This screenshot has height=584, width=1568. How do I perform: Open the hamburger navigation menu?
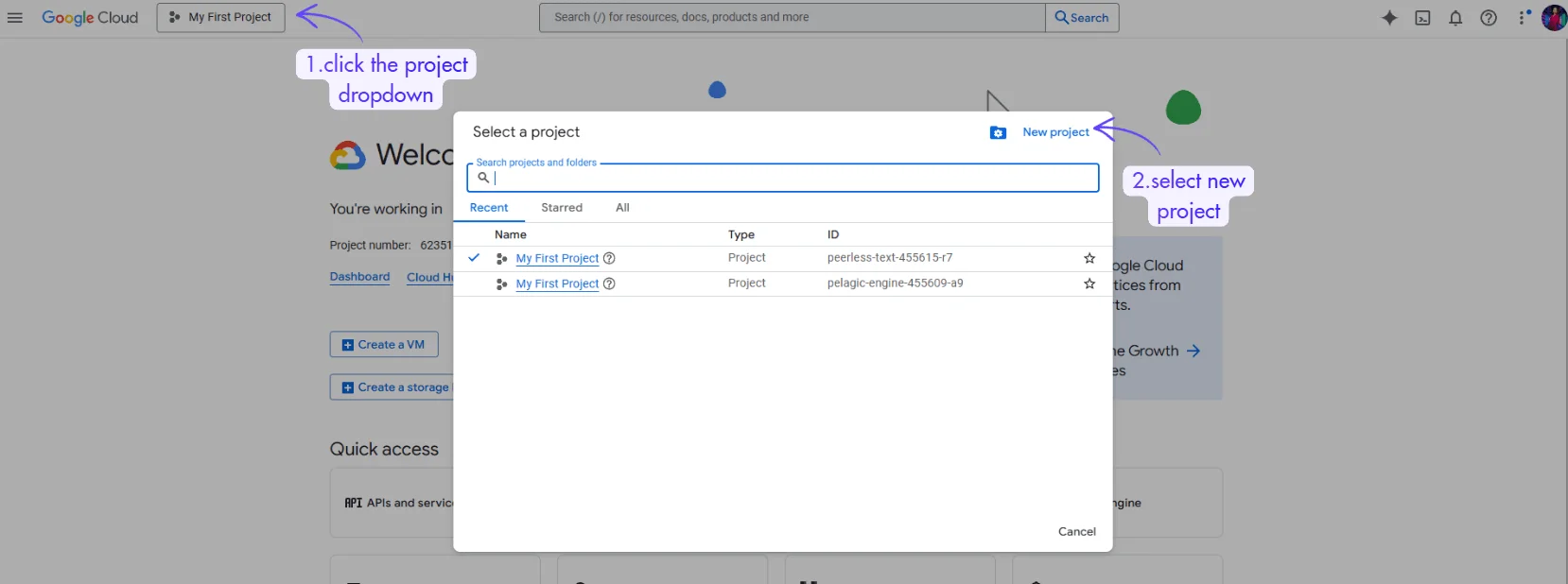14,17
